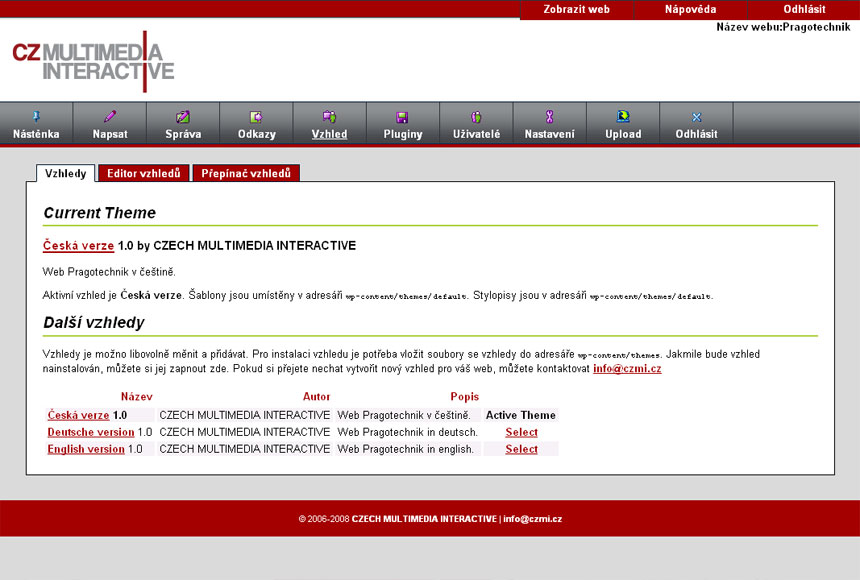The width and height of the screenshot is (860, 580).
Task: Switch to the Vzhledy tab
Action: click(x=66, y=173)
